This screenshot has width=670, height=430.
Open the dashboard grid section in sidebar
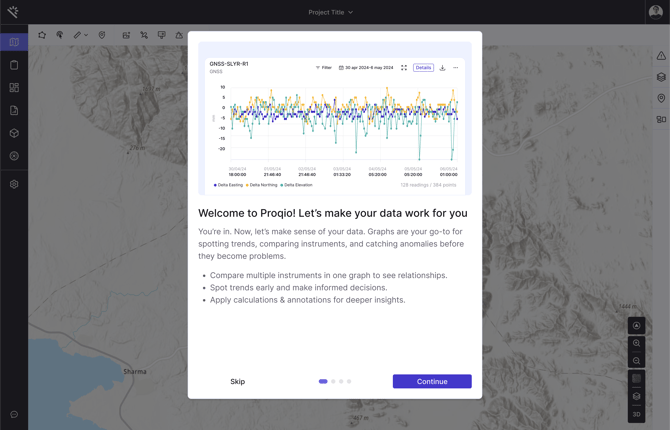(x=14, y=88)
